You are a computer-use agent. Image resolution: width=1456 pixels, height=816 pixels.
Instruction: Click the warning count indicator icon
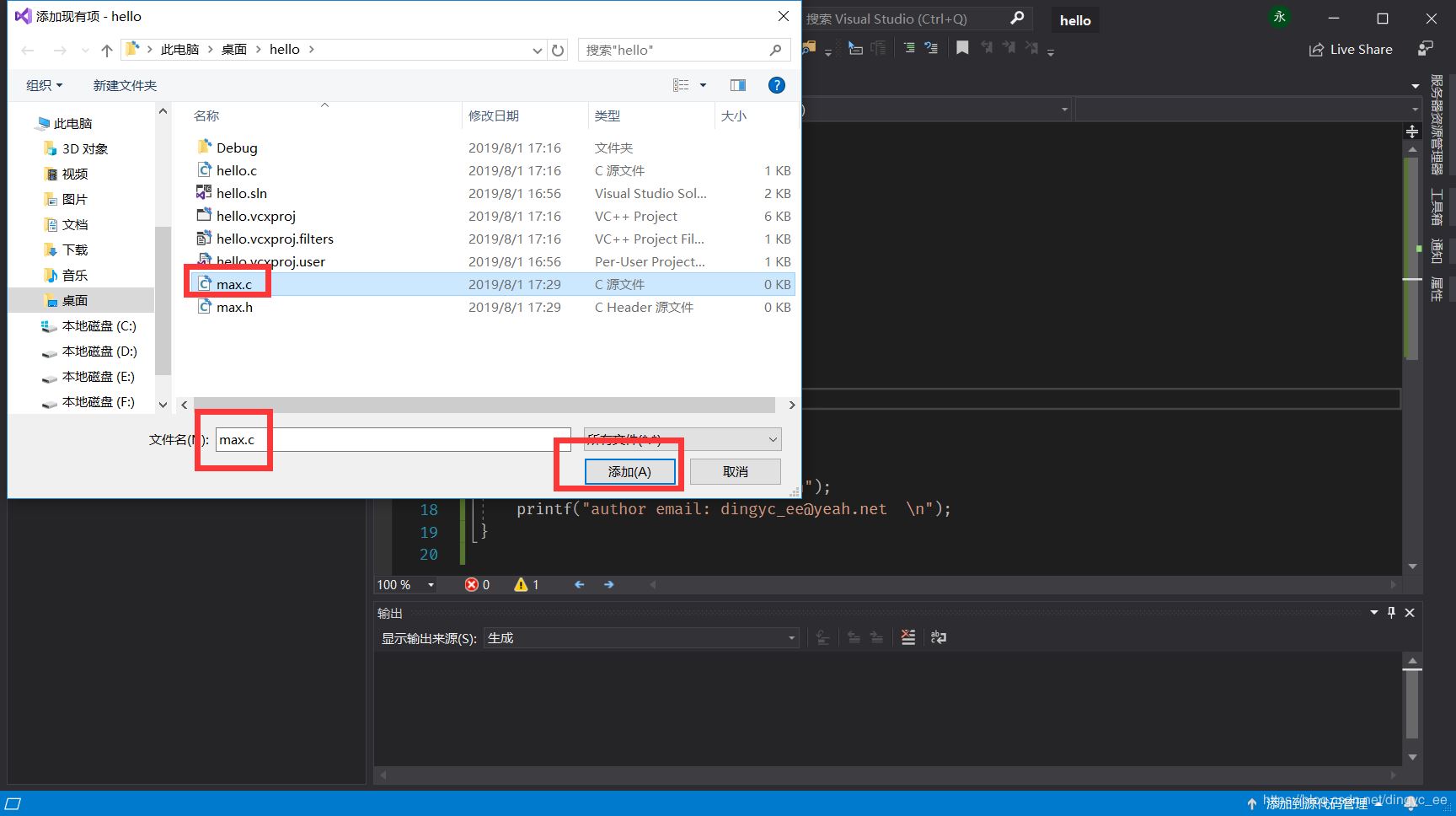tap(521, 584)
